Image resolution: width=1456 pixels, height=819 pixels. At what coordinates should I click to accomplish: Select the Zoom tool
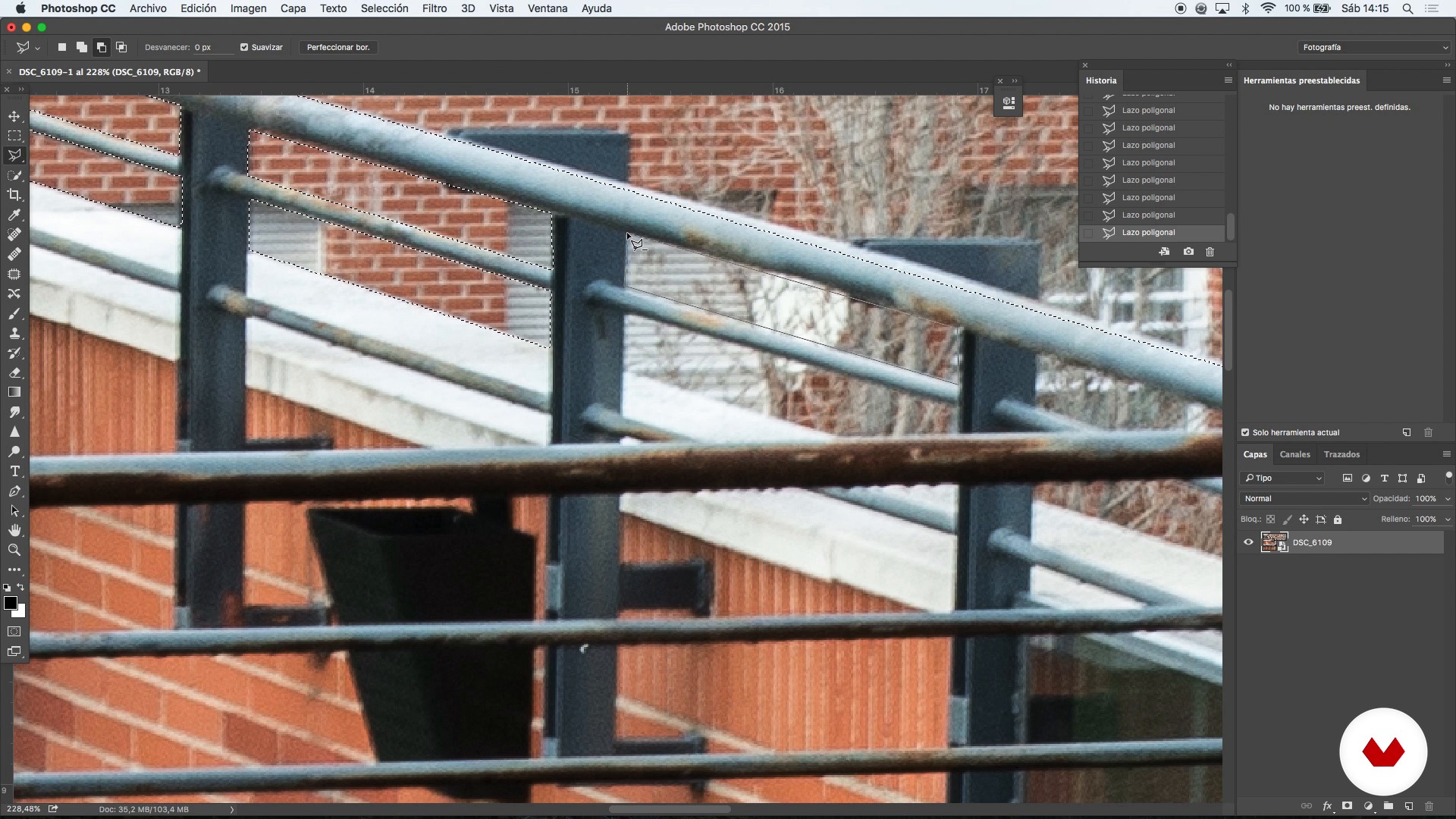(14, 550)
